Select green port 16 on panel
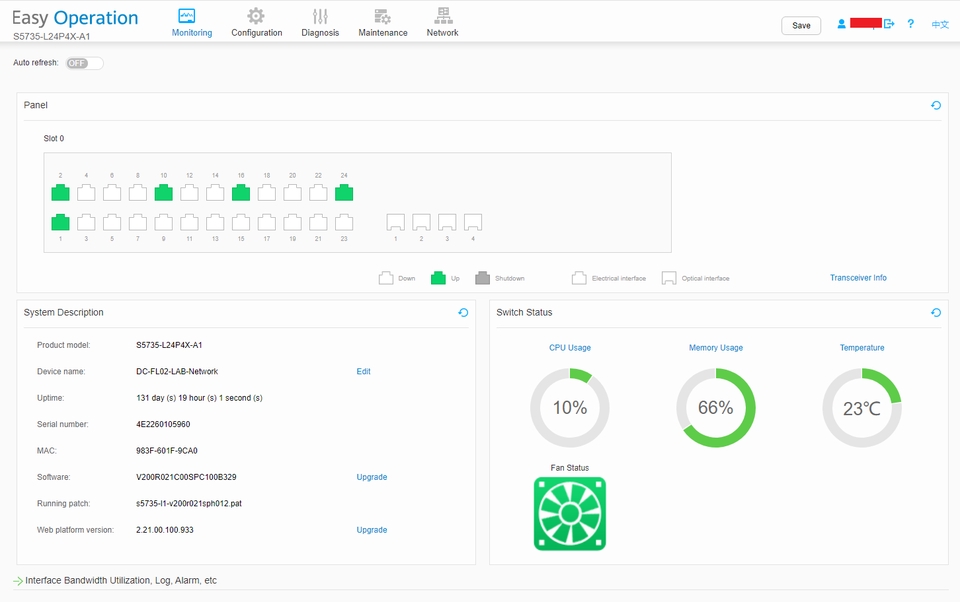The height and width of the screenshot is (602, 960). tap(241, 192)
